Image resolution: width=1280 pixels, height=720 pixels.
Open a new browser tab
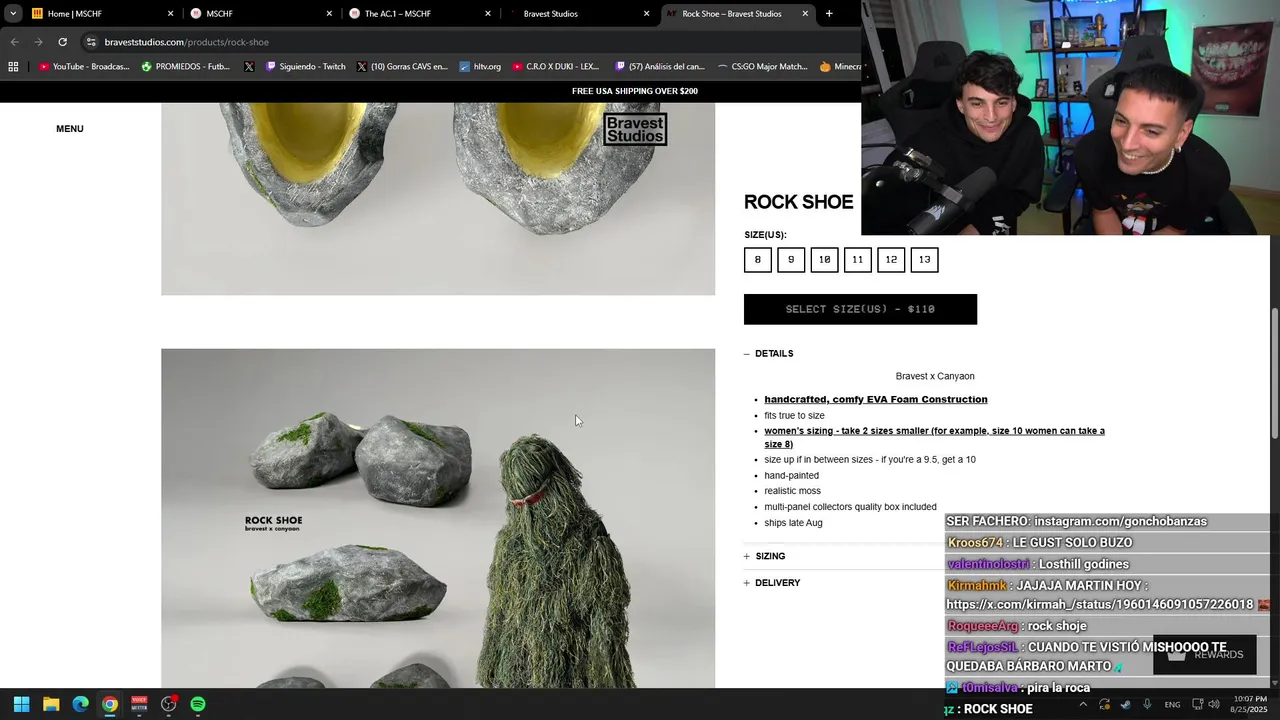click(x=829, y=14)
